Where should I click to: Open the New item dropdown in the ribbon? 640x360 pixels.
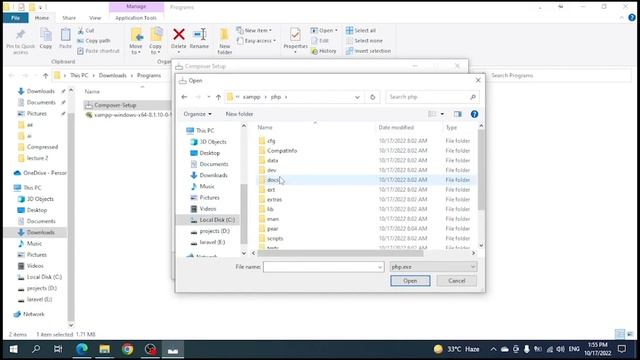tap(254, 31)
